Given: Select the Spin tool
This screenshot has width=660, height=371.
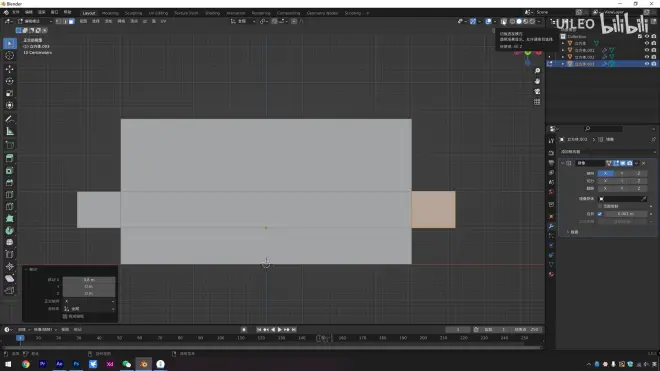Looking at the screenshot, I should [x=10, y=231].
